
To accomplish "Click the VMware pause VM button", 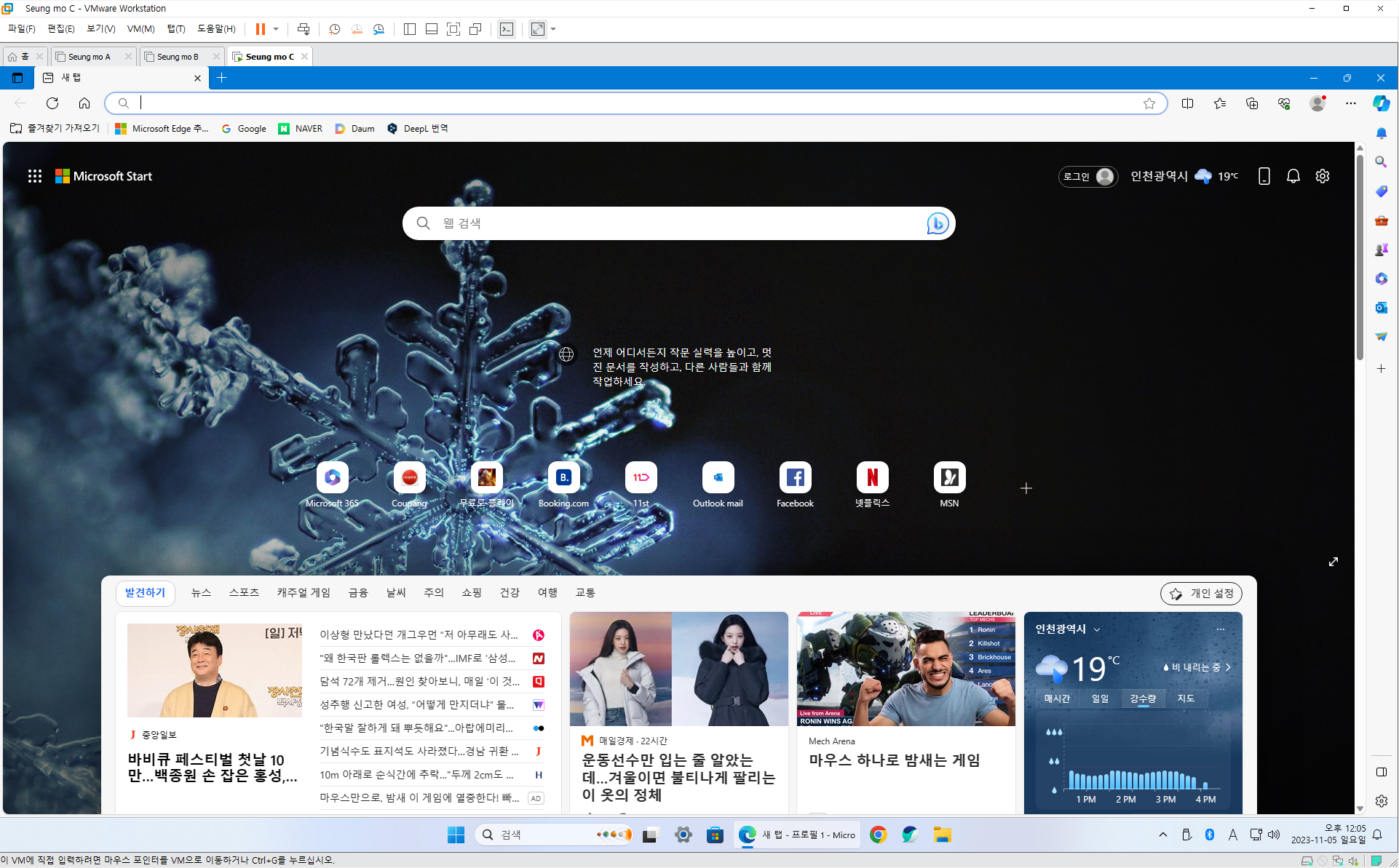I will (260, 29).
